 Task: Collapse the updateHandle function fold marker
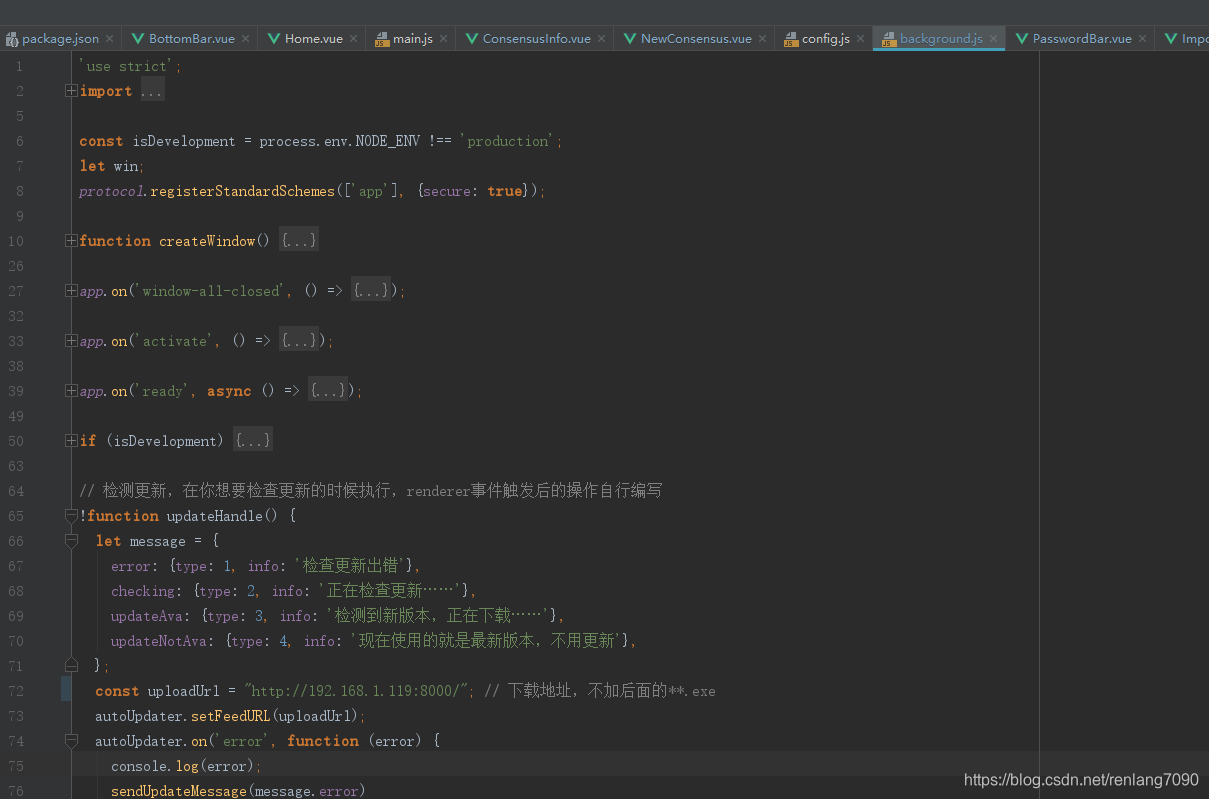tap(71, 516)
